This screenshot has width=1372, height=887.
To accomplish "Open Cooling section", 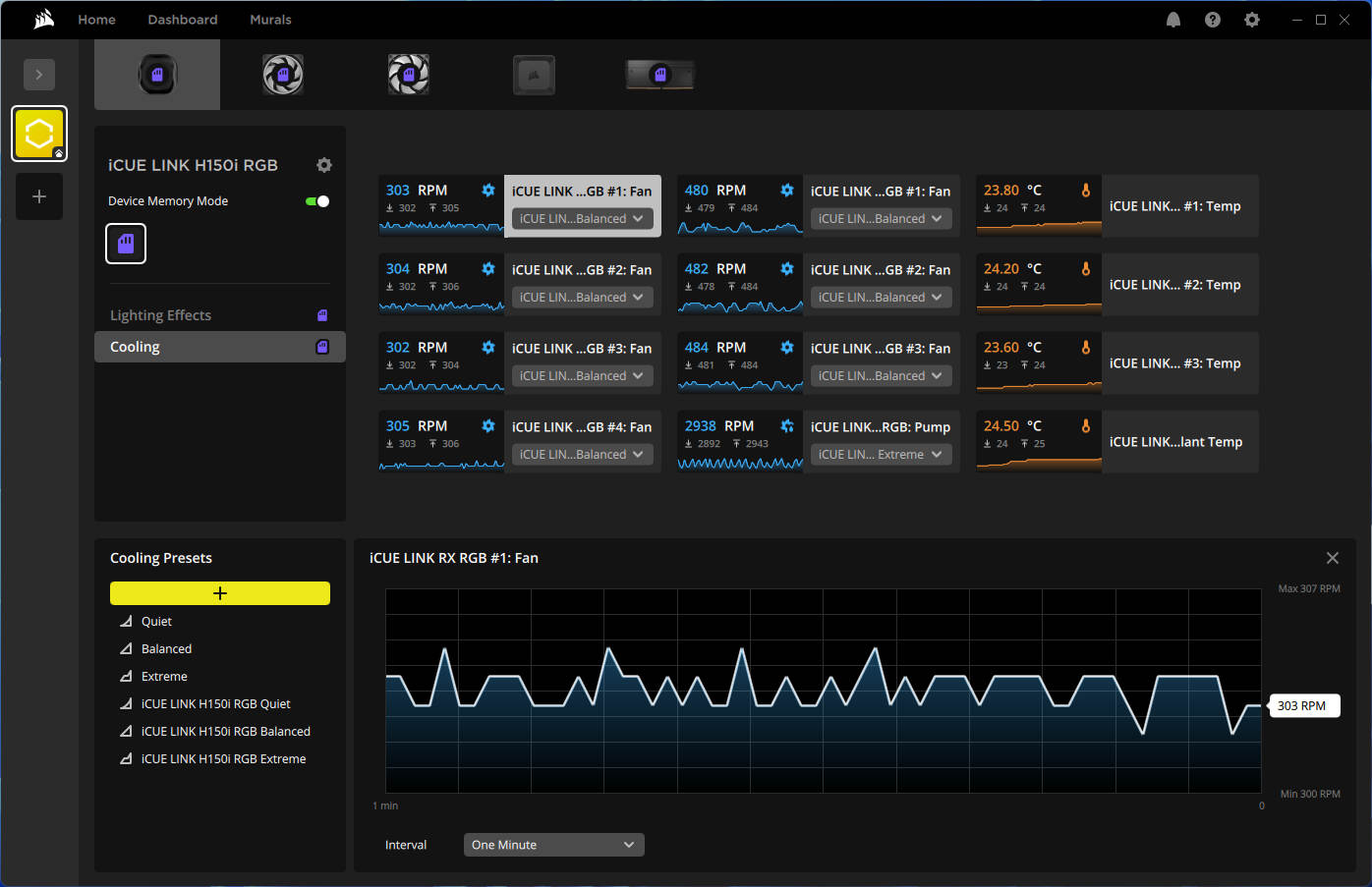I will click(220, 347).
